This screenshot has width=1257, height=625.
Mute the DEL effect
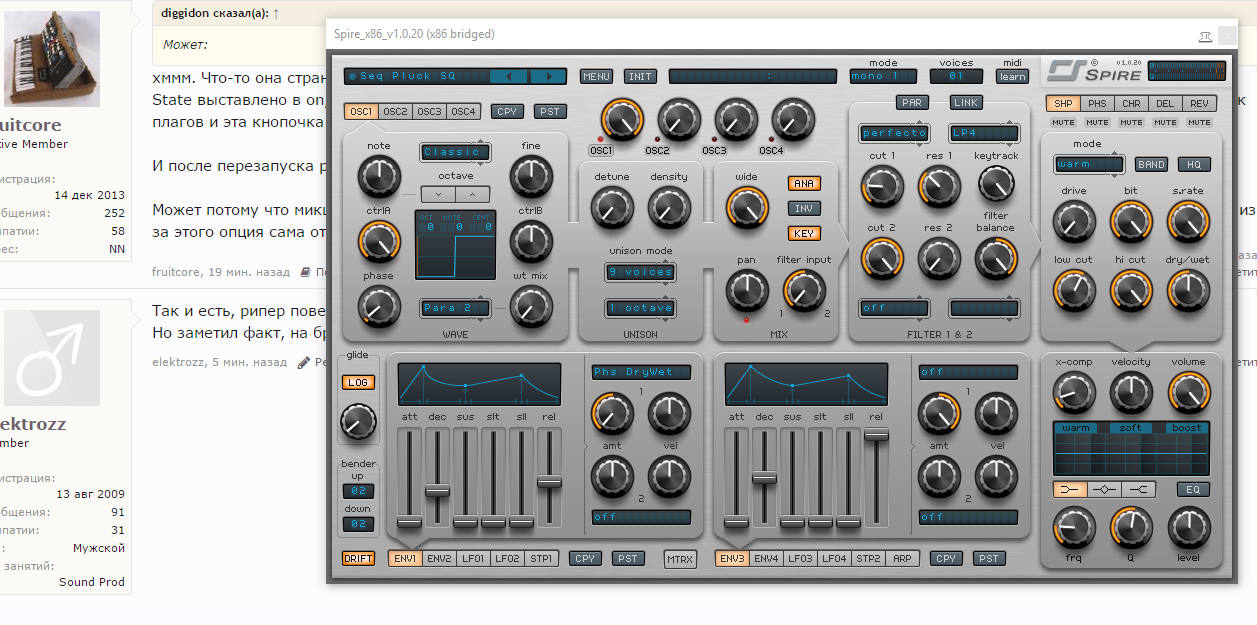coord(1165,122)
